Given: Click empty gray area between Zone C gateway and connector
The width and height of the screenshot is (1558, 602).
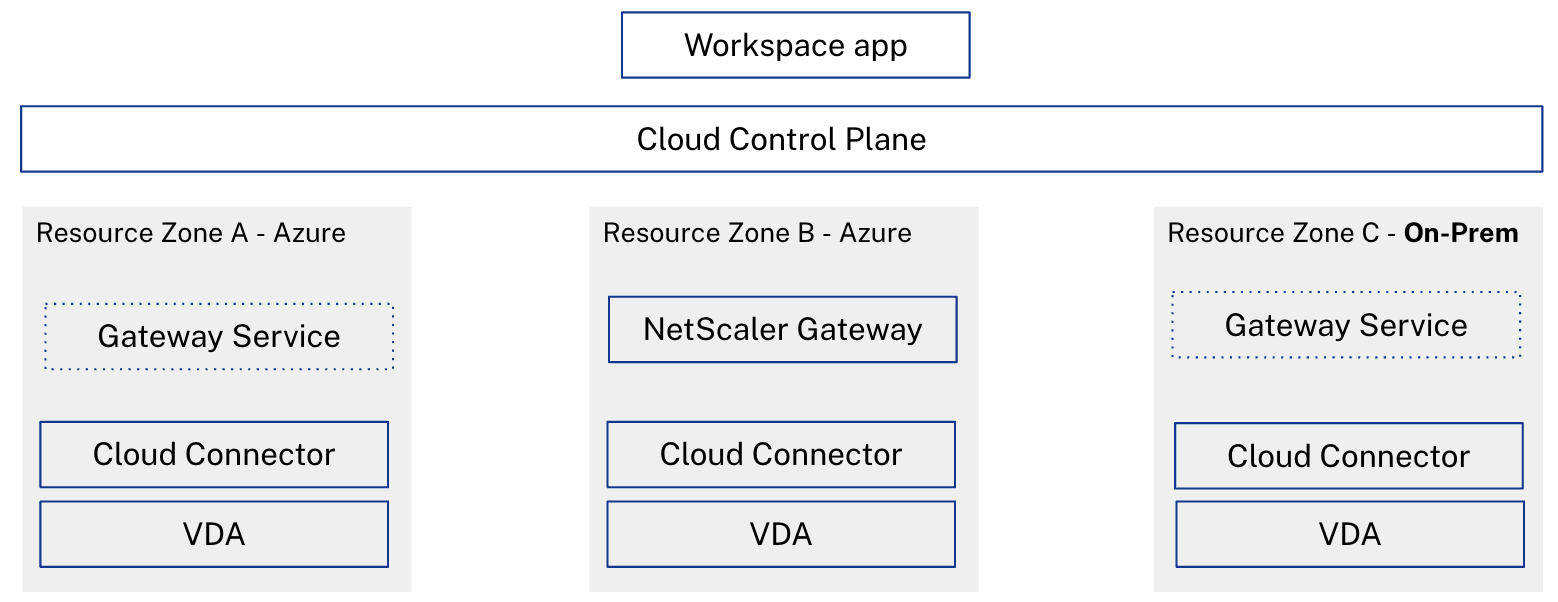Looking at the screenshot, I should (x=1348, y=390).
